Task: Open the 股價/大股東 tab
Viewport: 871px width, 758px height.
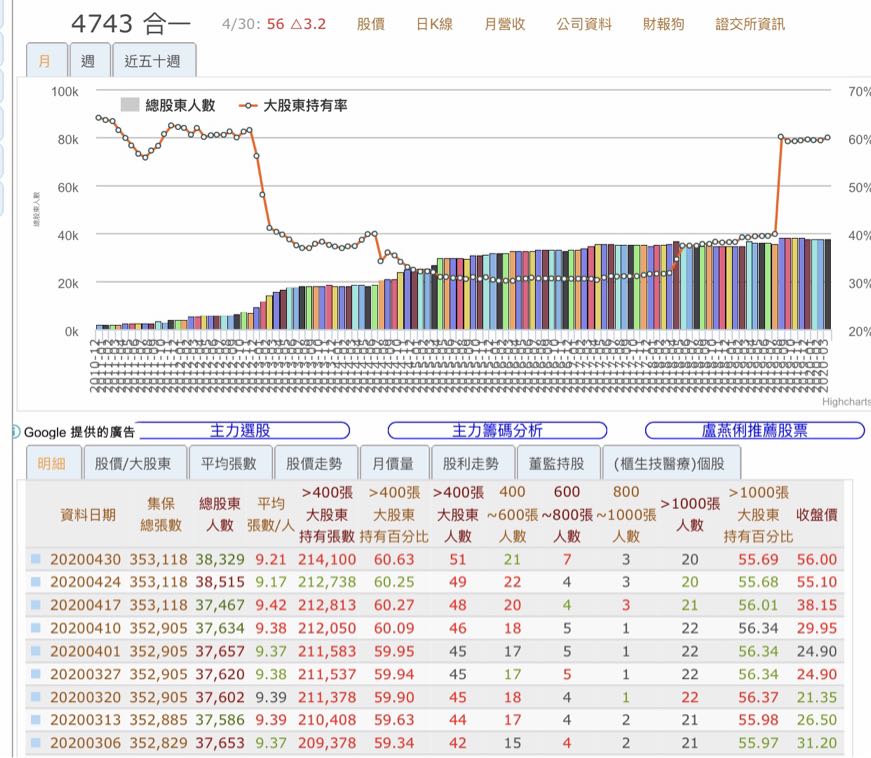Action: click(x=132, y=463)
